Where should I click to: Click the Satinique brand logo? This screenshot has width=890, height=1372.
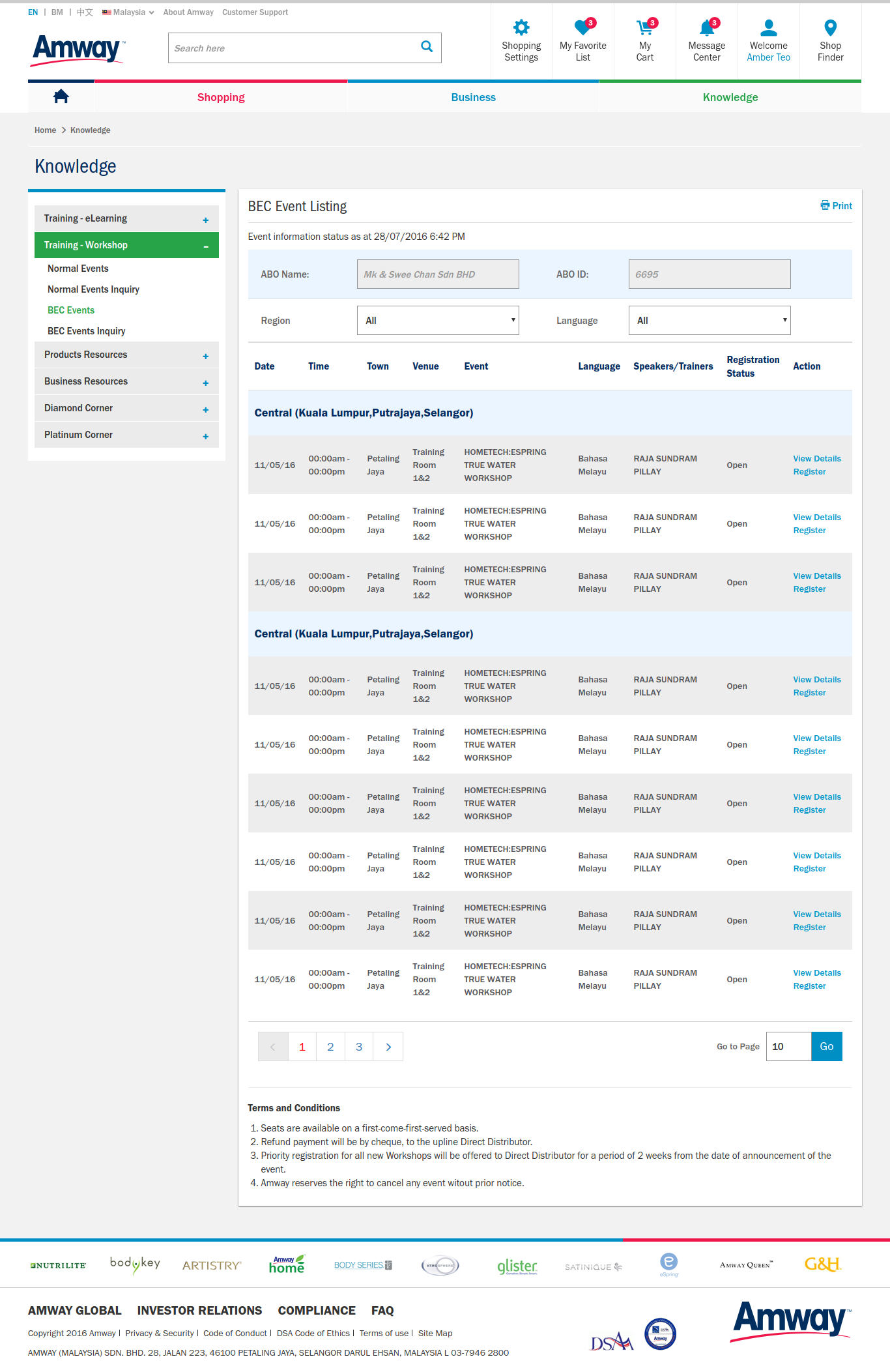point(594,1266)
